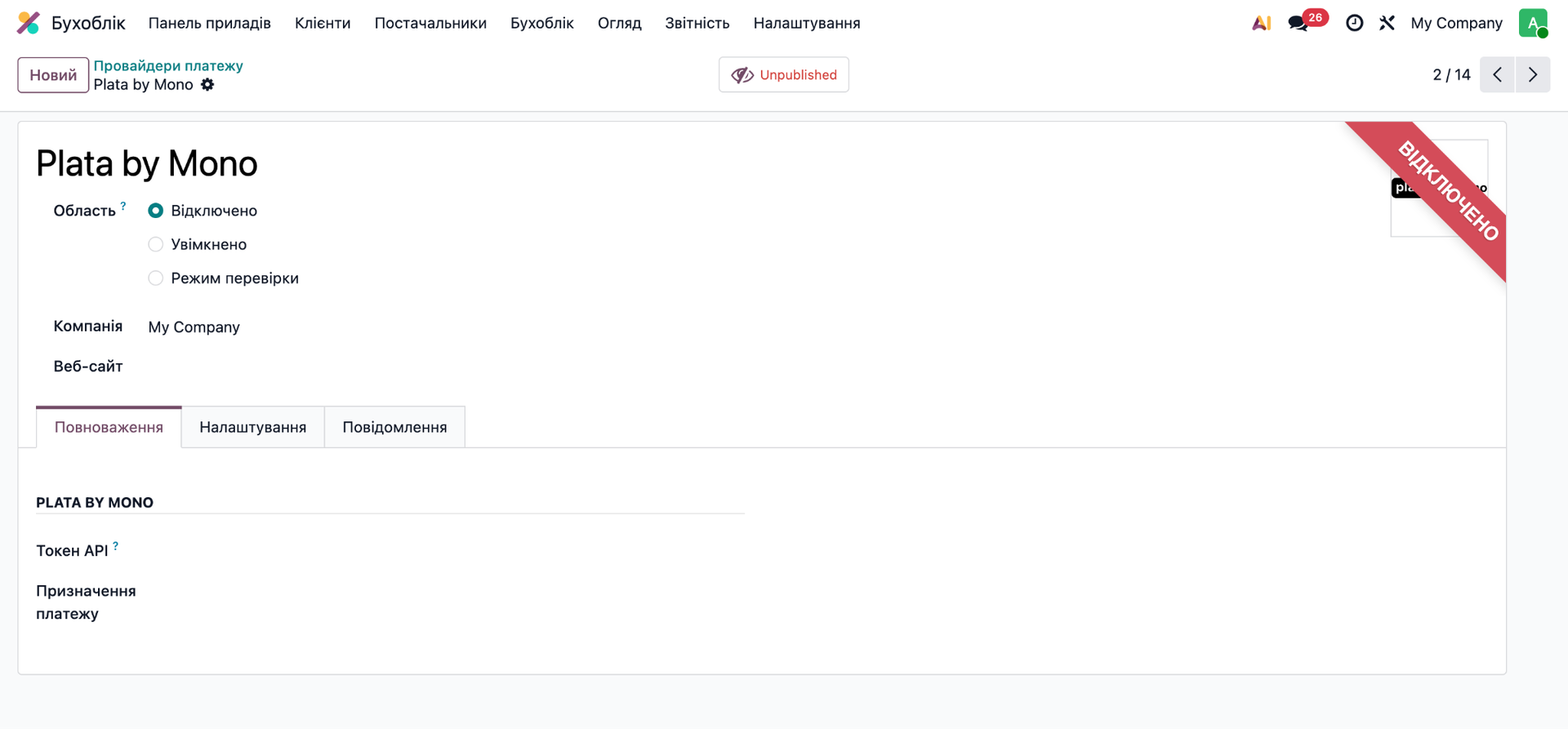Image resolution: width=1568 pixels, height=729 pixels.
Task: Open the debug tools icon
Action: tap(1387, 23)
